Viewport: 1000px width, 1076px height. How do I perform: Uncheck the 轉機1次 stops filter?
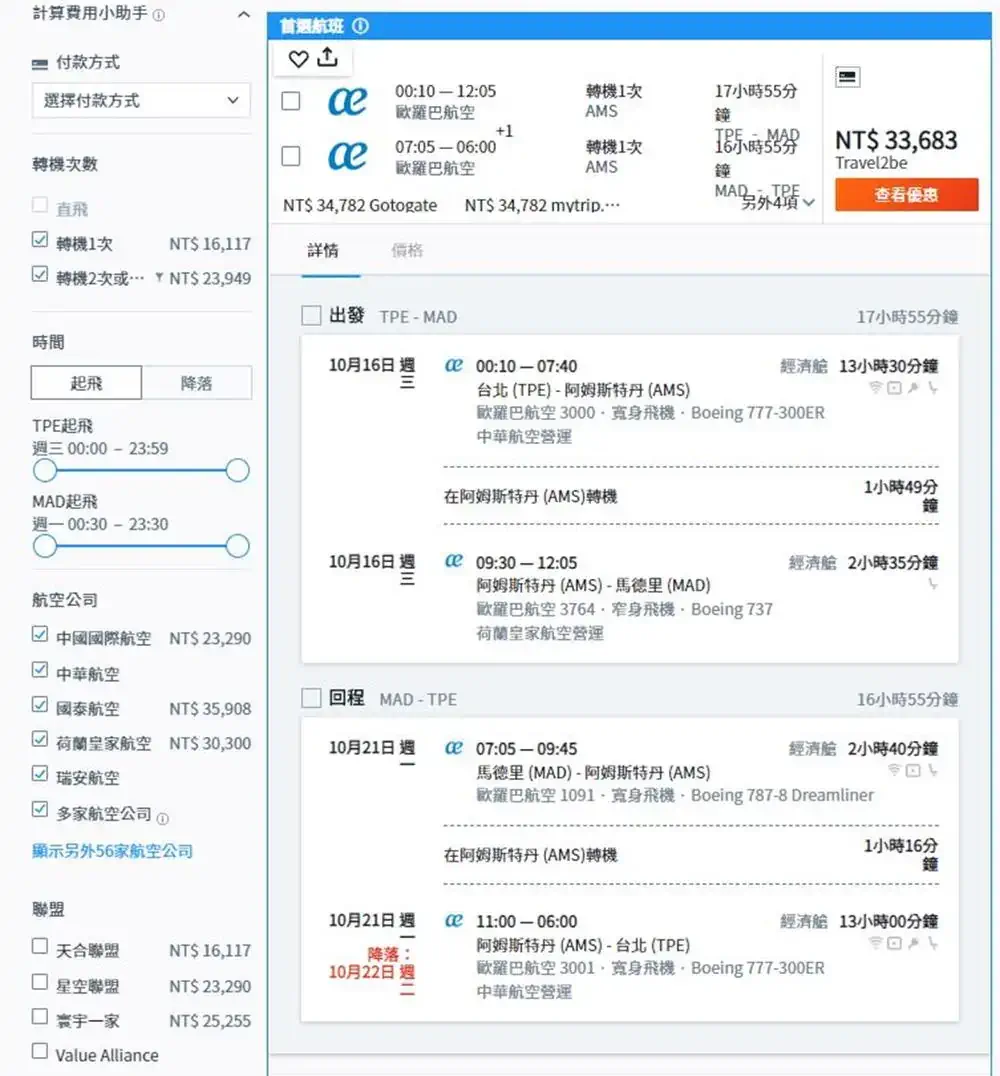[x=40, y=239]
